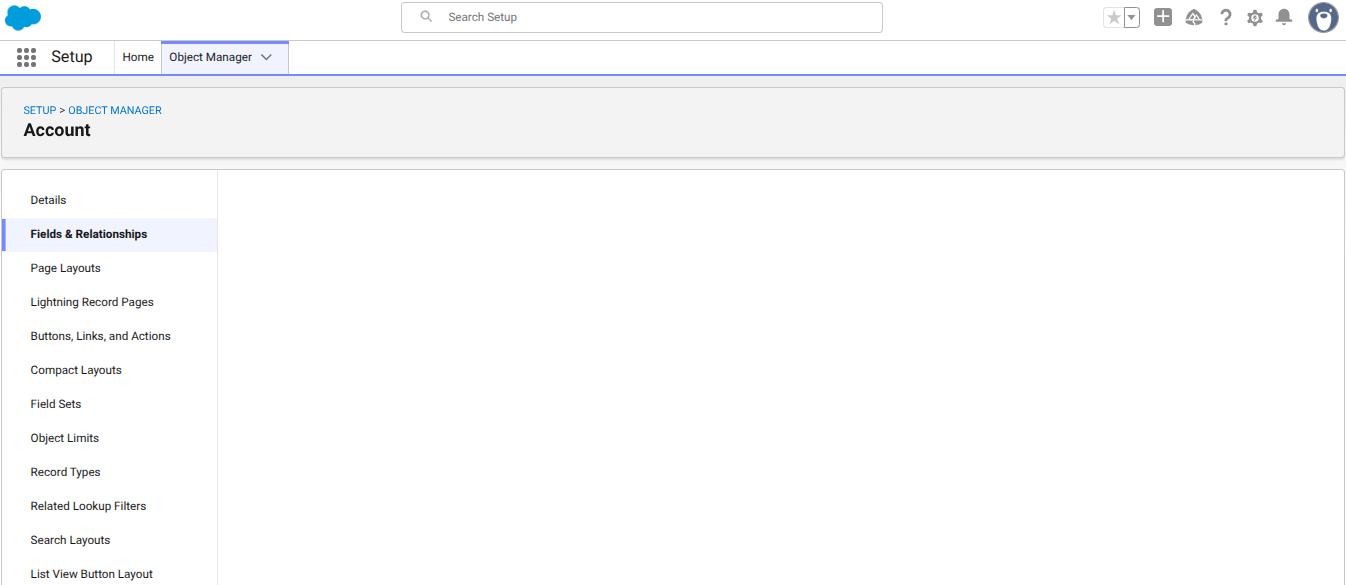Select List View Button Layout

coord(110,574)
